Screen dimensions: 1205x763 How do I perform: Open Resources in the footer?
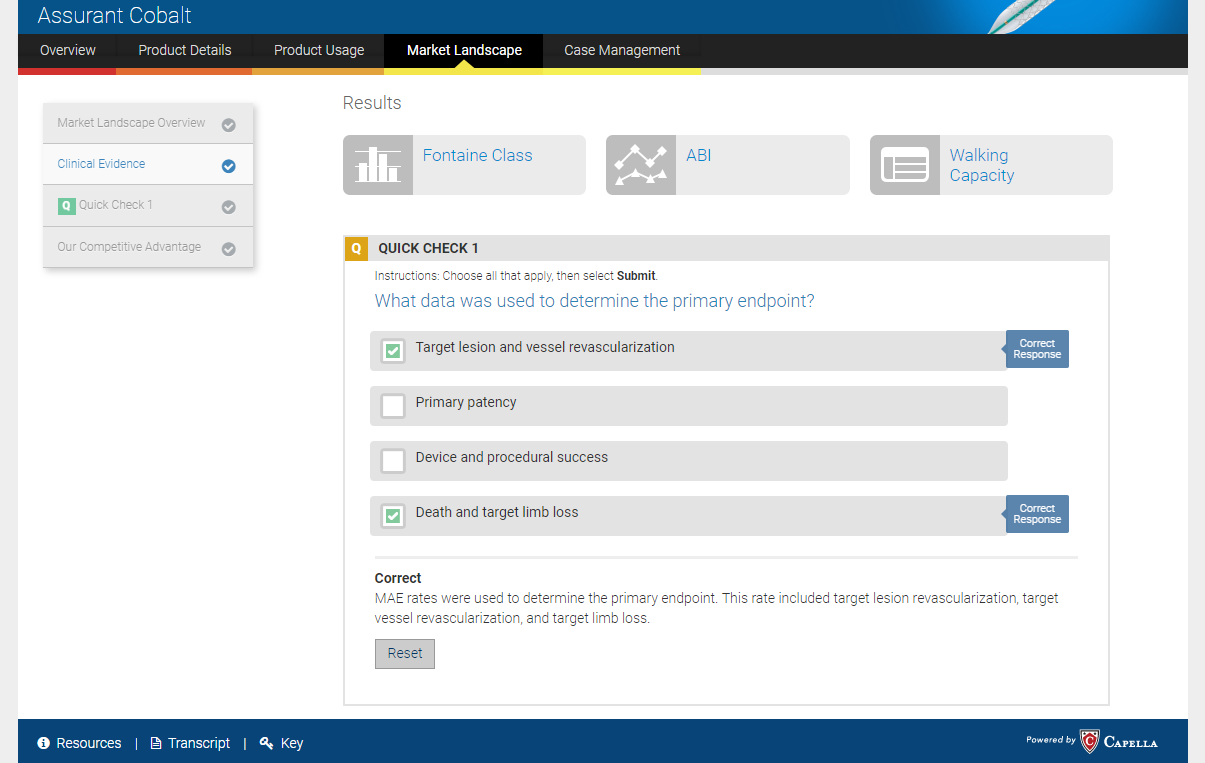pyautogui.click(x=89, y=743)
